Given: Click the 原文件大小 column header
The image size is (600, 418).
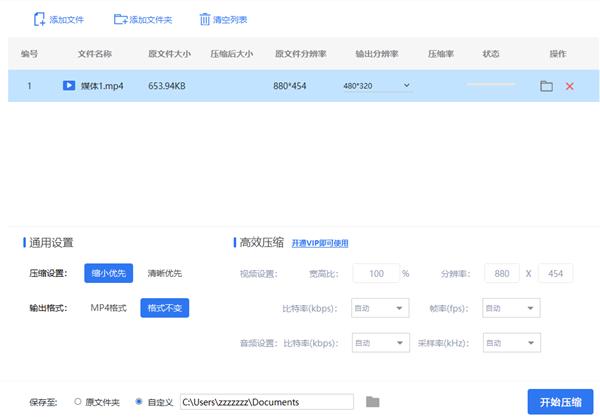Looking at the screenshot, I should (170, 54).
